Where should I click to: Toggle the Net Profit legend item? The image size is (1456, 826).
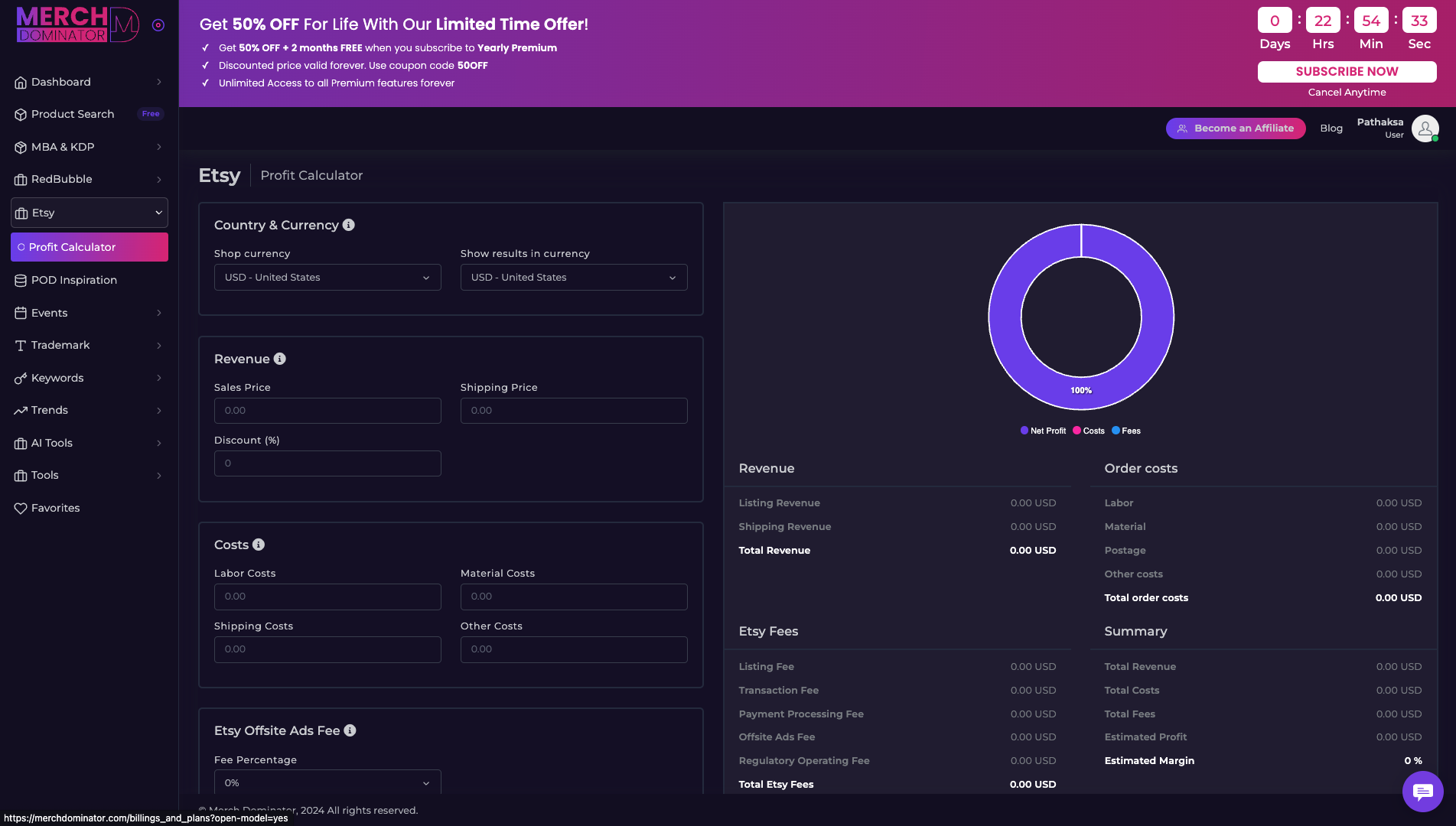1043,431
